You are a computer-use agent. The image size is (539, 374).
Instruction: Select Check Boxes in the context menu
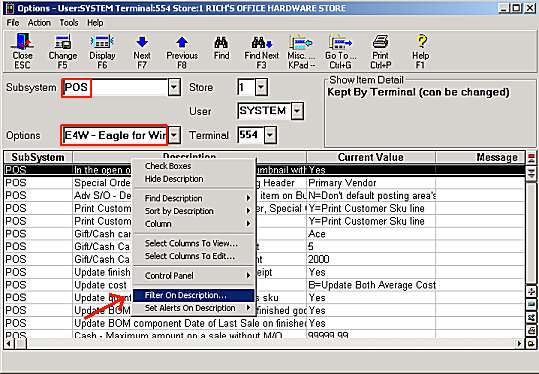click(168, 166)
